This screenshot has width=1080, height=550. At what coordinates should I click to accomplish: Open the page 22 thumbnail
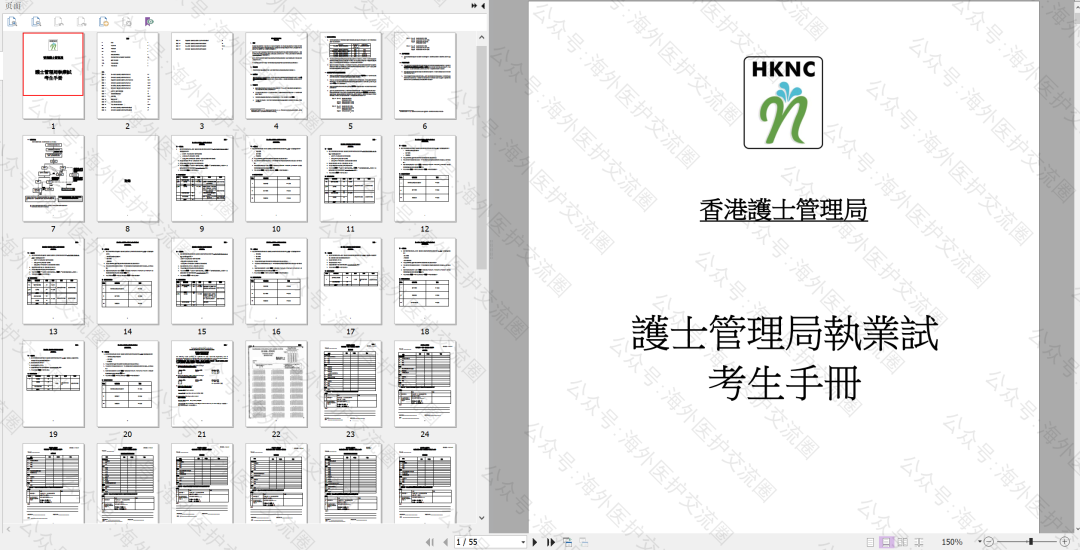(276, 384)
